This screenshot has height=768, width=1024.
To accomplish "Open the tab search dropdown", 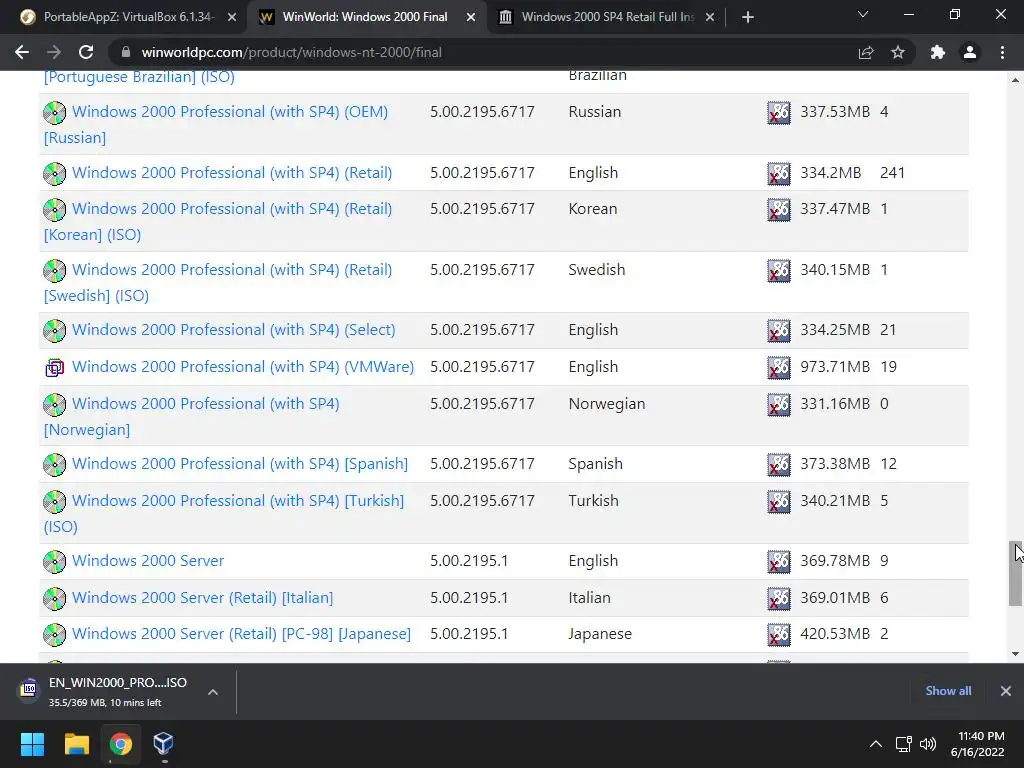I will [x=863, y=14].
